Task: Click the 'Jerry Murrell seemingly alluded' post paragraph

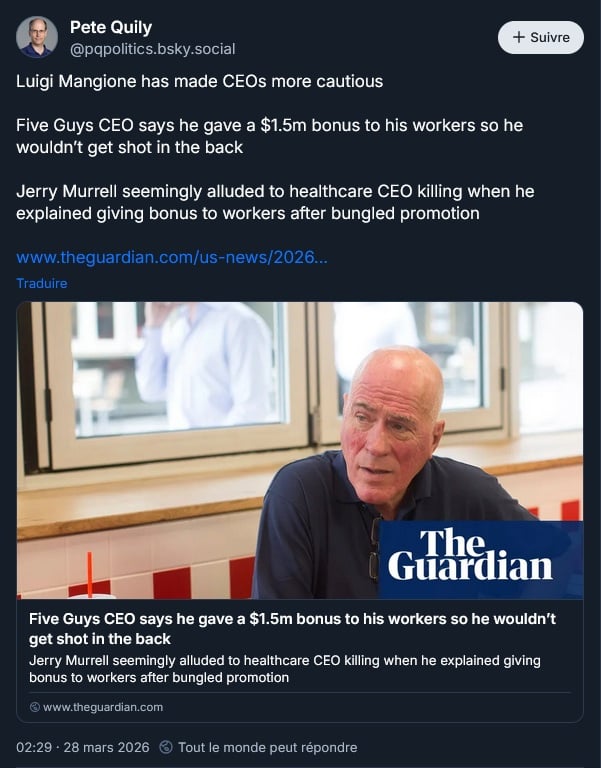Action: [x=262, y=201]
